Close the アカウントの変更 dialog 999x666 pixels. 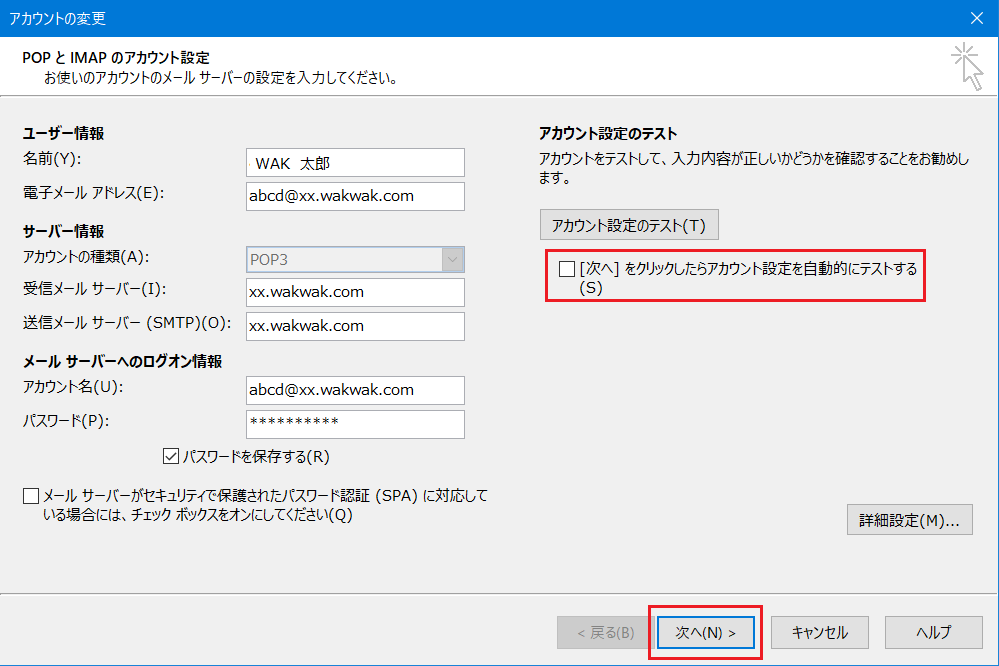click(976, 18)
